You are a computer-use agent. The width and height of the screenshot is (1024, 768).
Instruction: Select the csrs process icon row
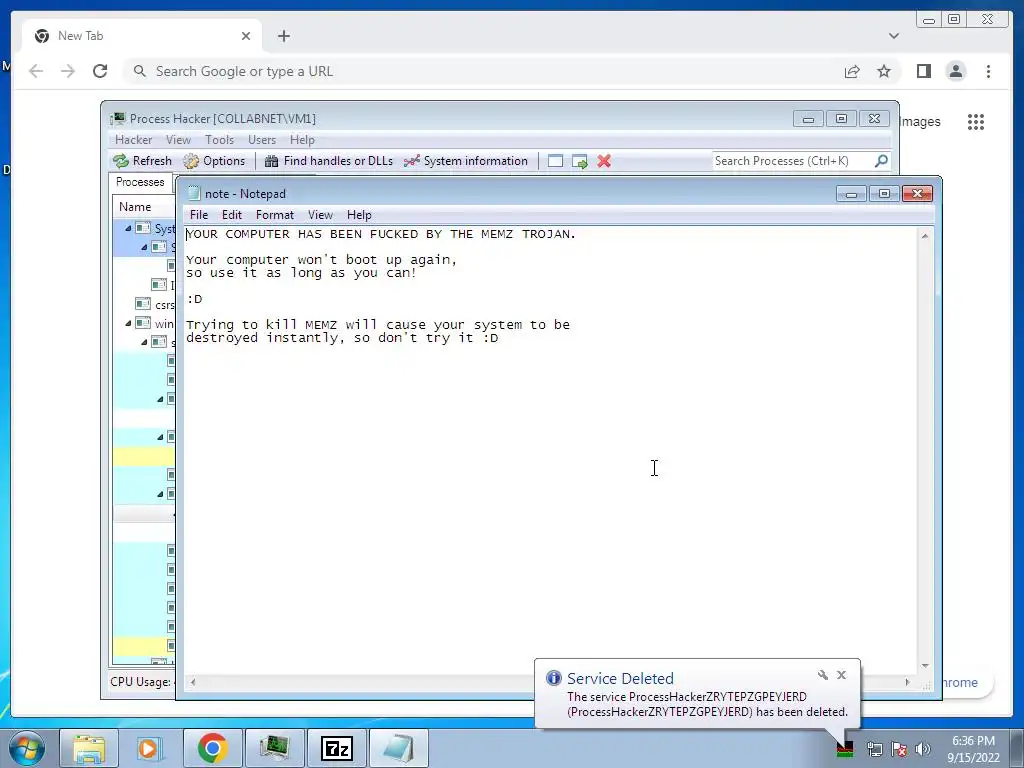(143, 304)
